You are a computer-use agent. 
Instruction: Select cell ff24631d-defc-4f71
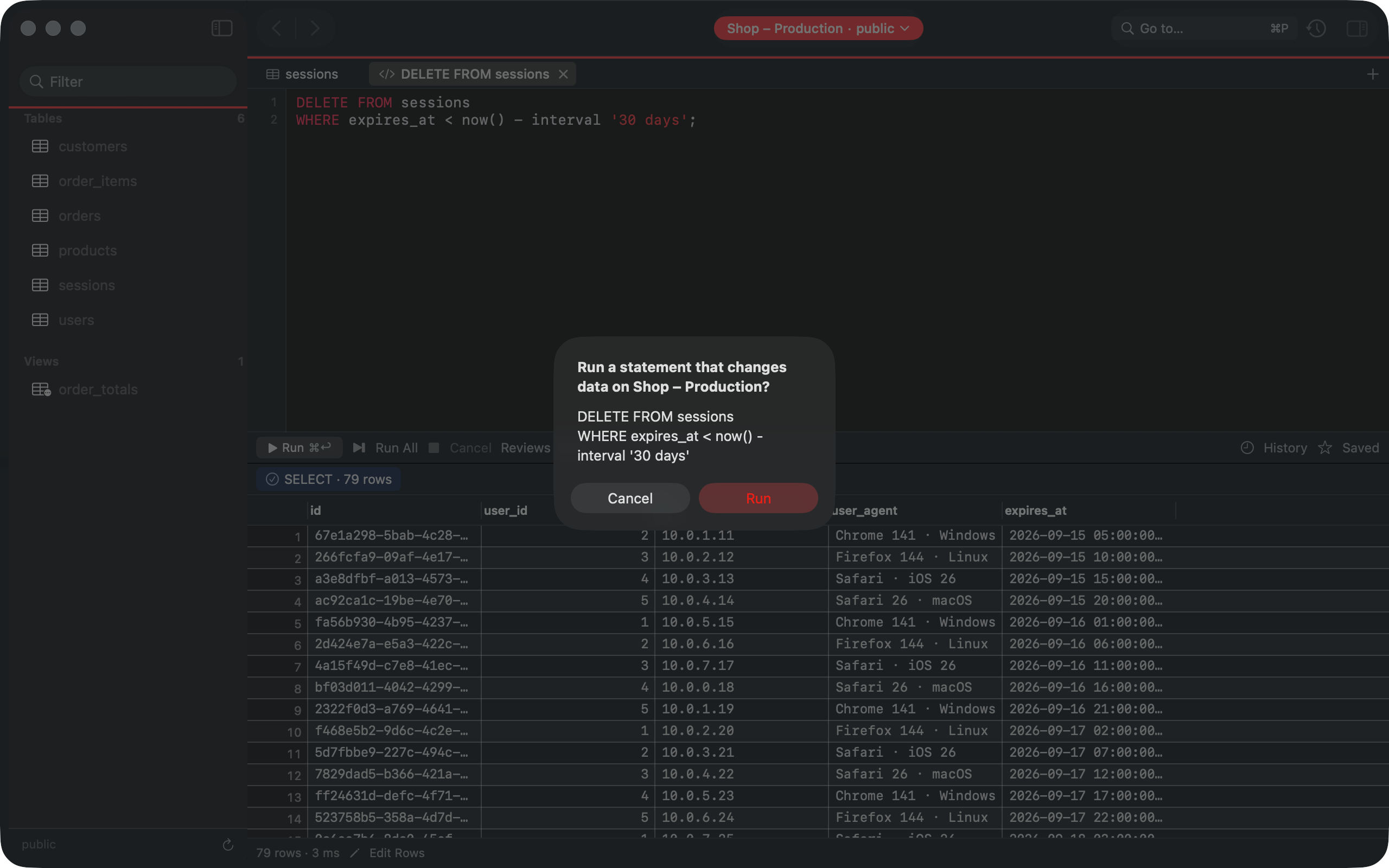[x=394, y=796]
